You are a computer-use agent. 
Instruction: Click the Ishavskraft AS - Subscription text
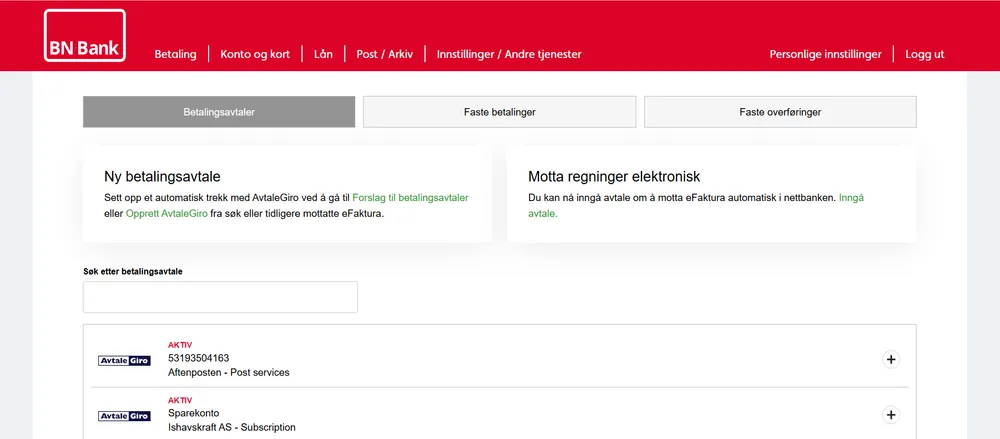coord(232,428)
